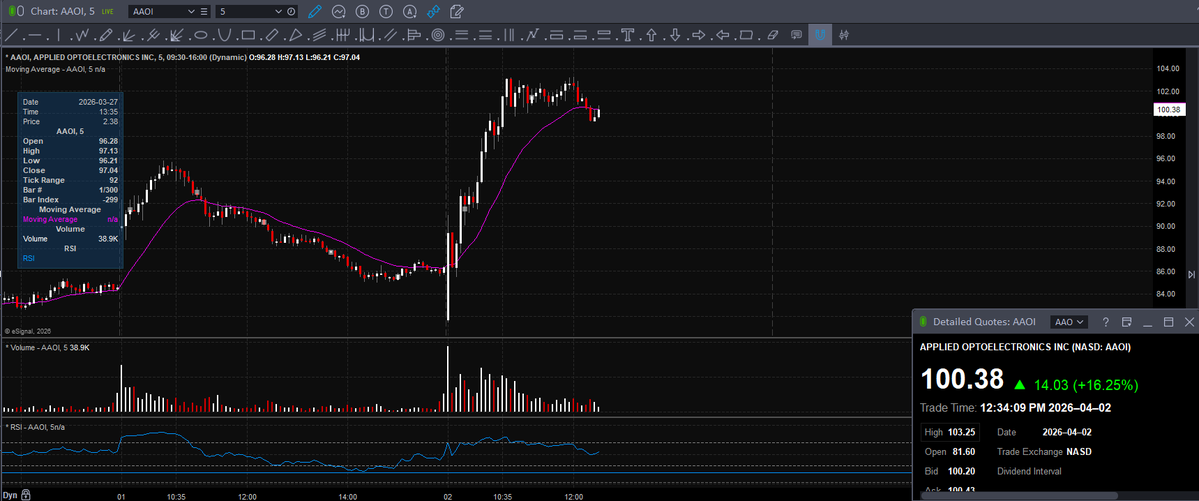Click the Dividend Interval label
1199x501 pixels.
[1029, 471]
